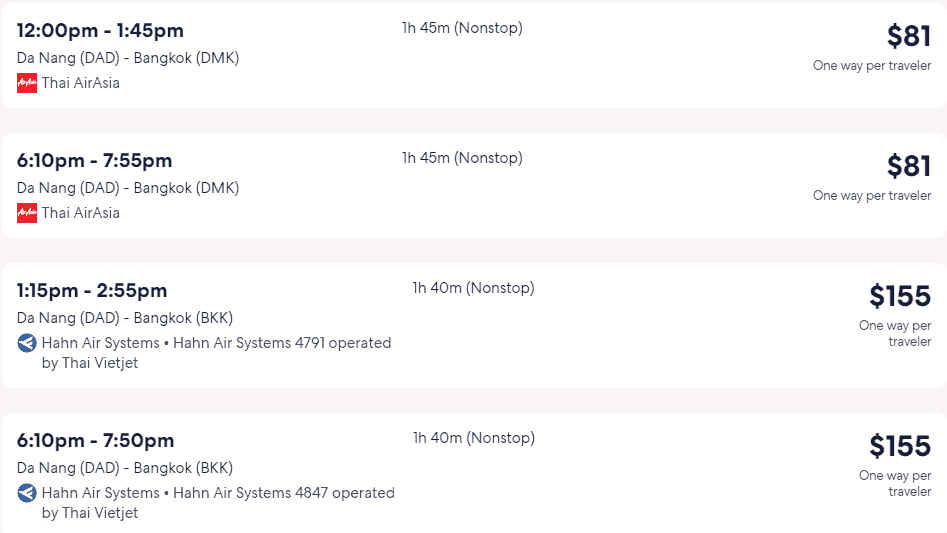Click the Thai AirAsia logo on 6:10pm flight

pos(27,212)
